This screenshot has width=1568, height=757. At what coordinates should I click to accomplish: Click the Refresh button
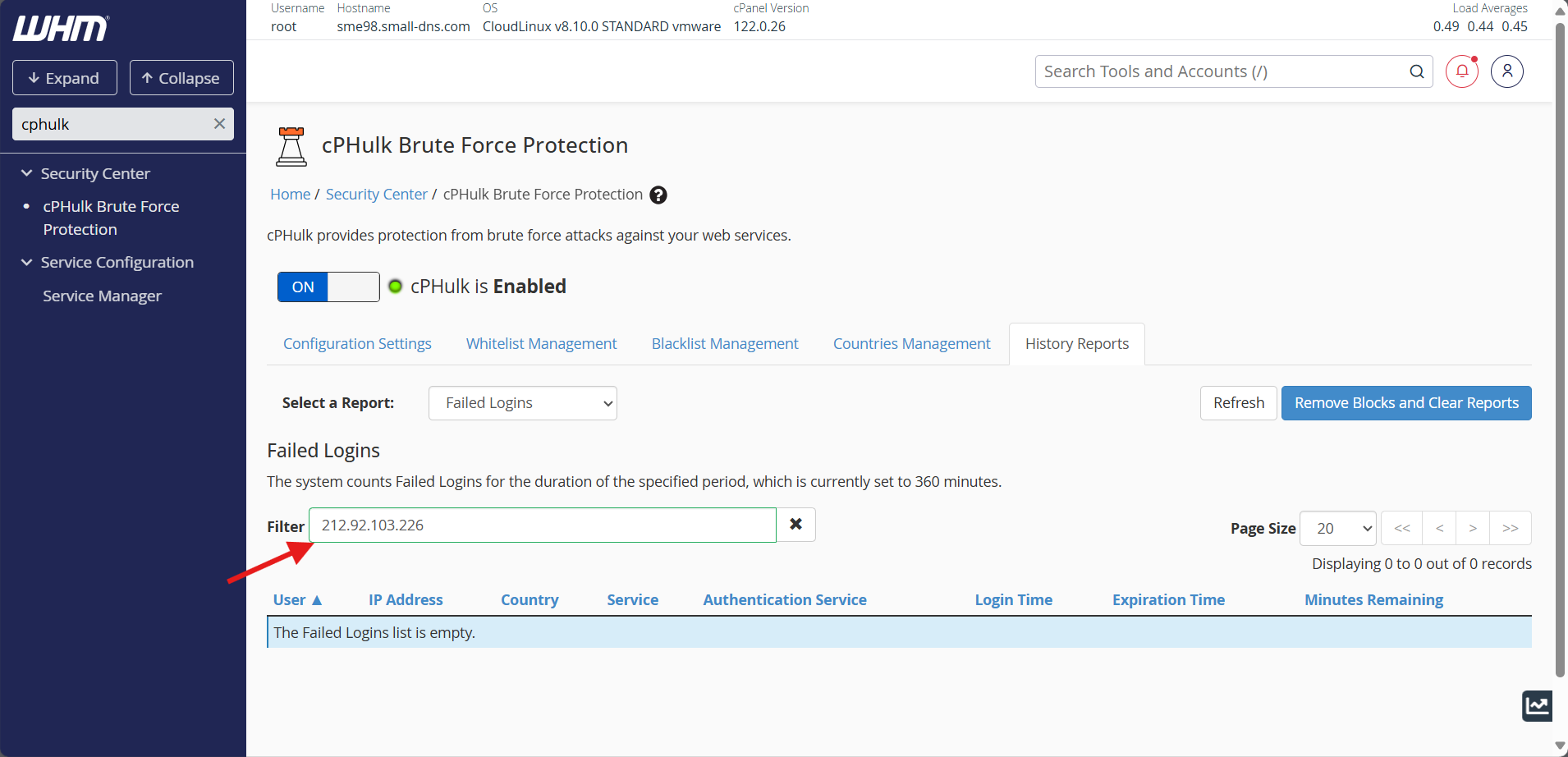point(1239,403)
